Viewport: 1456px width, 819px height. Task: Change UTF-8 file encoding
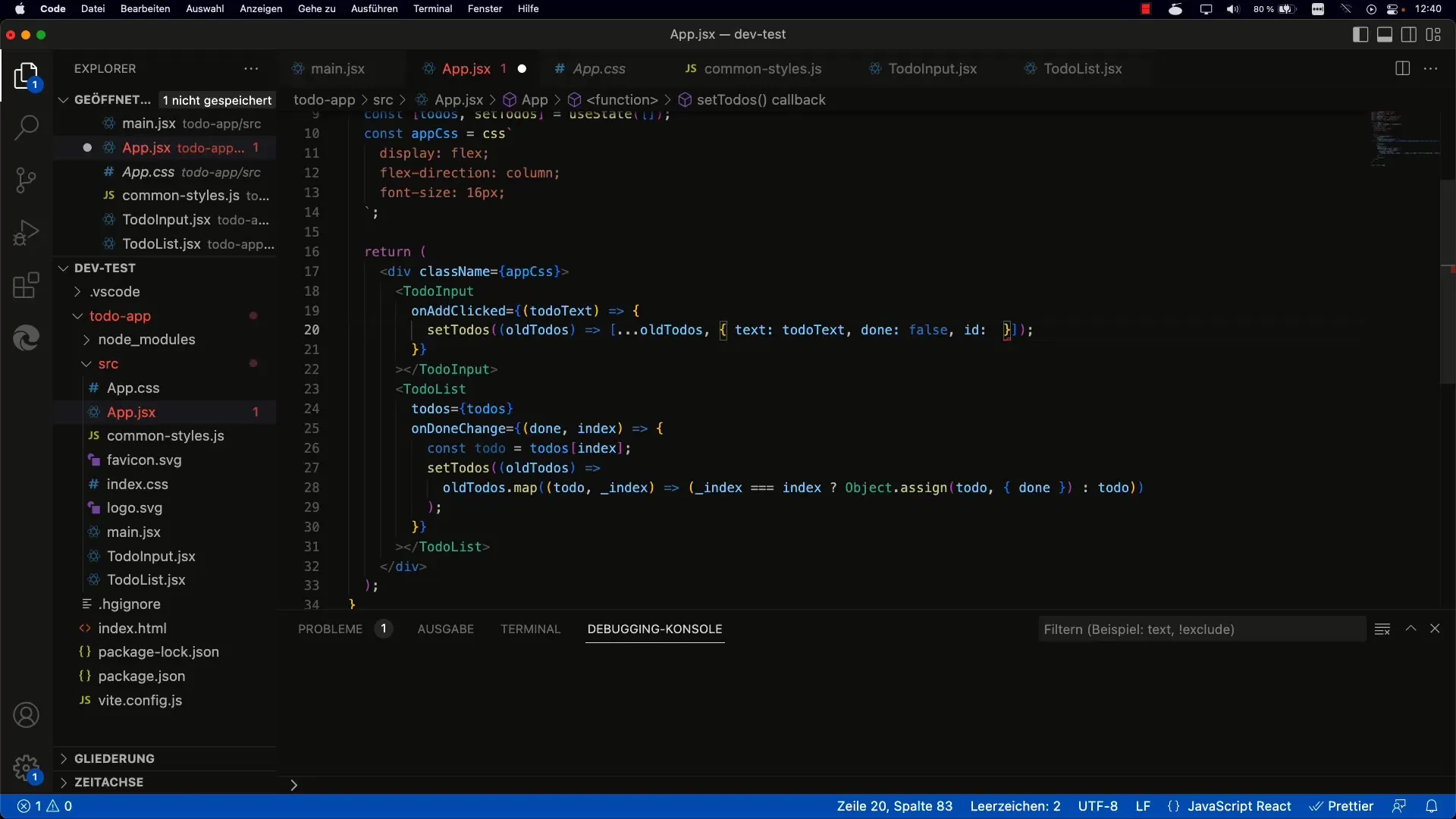coord(1097,806)
